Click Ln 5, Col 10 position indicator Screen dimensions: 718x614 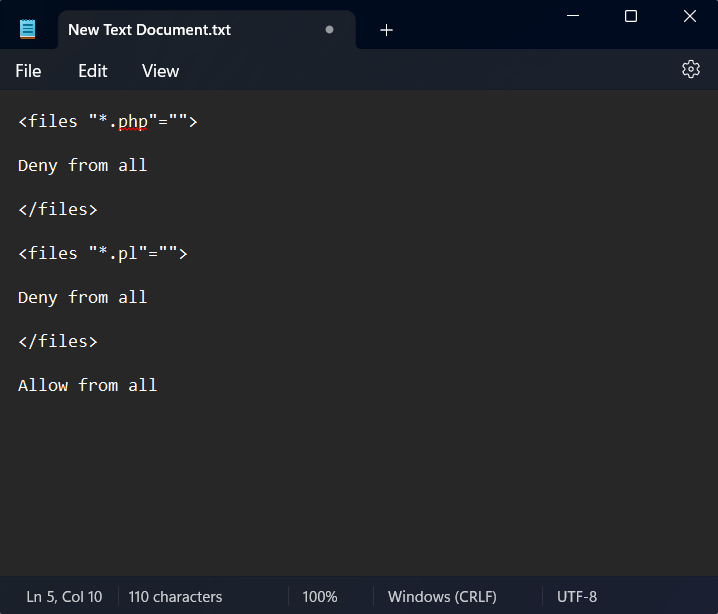[x=64, y=597]
